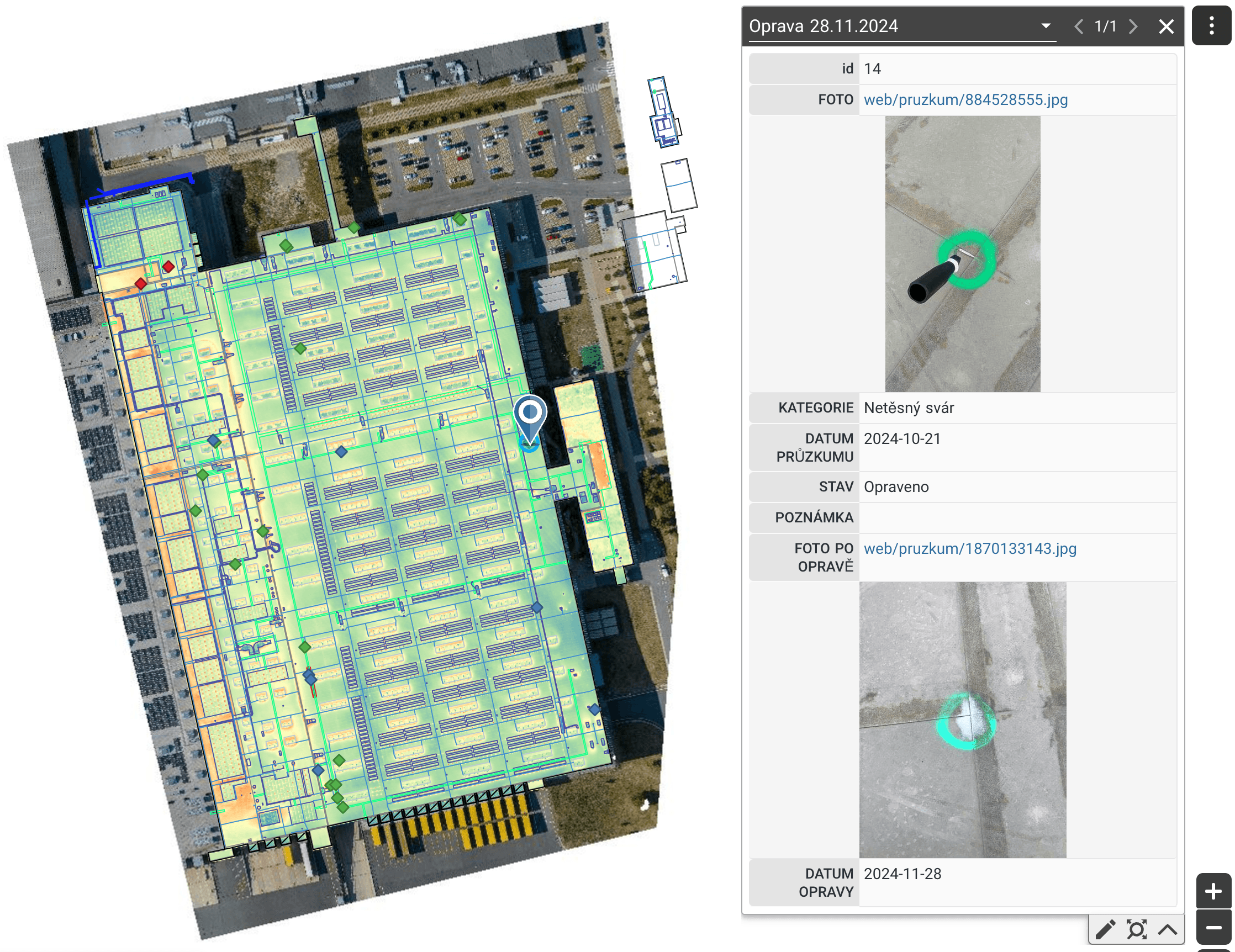The height and width of the screenshot is (952, 1235).
Task: Click the edit pencil icon
Action: tap(1105, 929)
